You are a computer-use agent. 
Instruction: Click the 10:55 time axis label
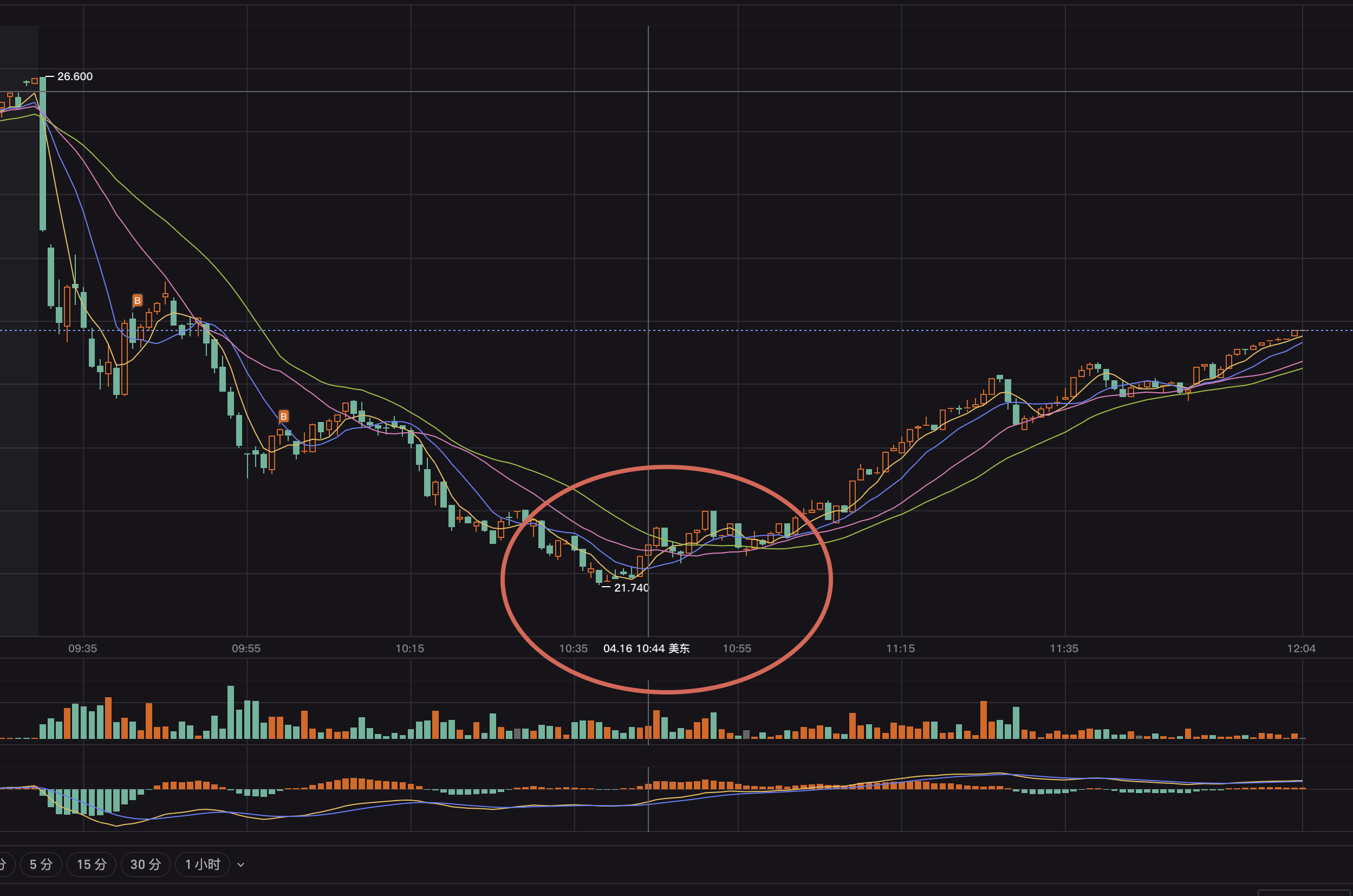[737, 648]
